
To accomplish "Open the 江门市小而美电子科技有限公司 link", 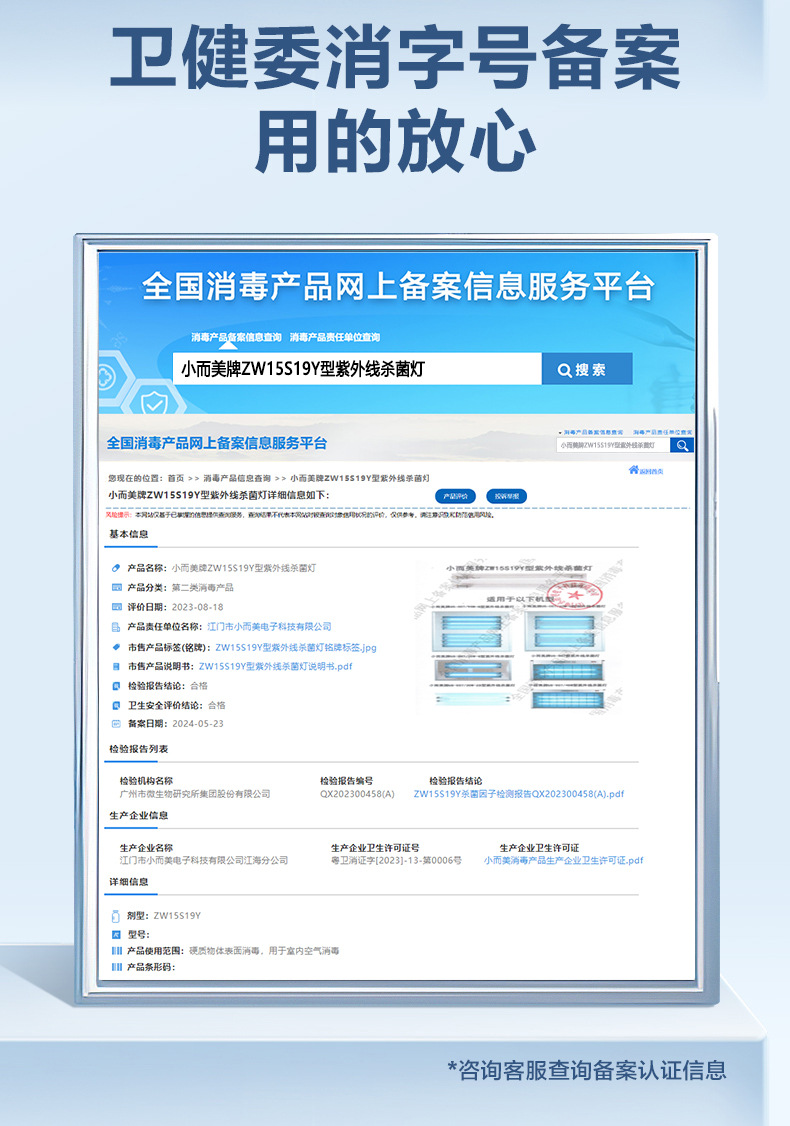I will pos(269,627).
